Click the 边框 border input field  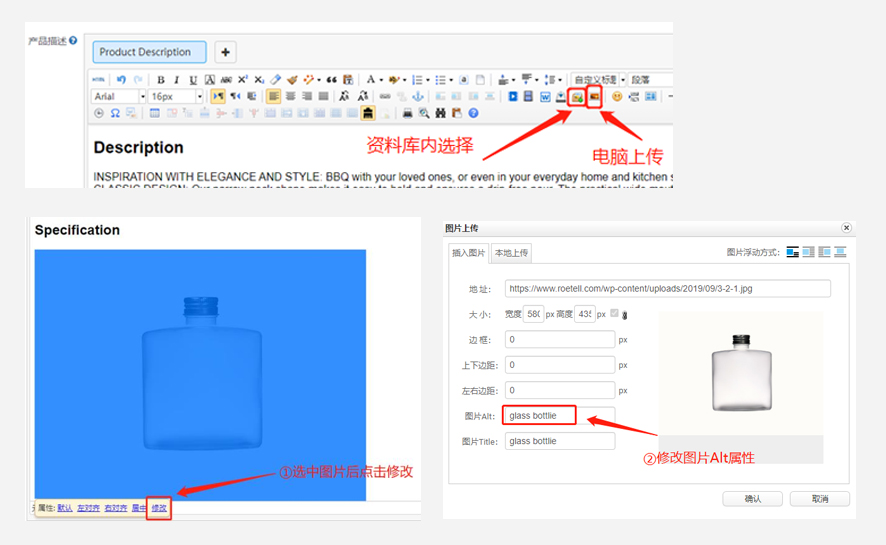point(559,339)
